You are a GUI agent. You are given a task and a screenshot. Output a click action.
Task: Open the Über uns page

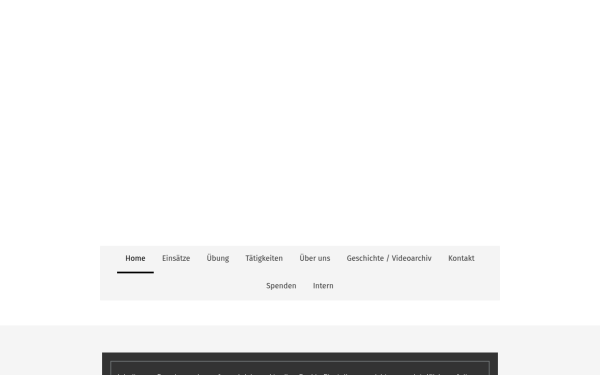(x=315, y=259)
